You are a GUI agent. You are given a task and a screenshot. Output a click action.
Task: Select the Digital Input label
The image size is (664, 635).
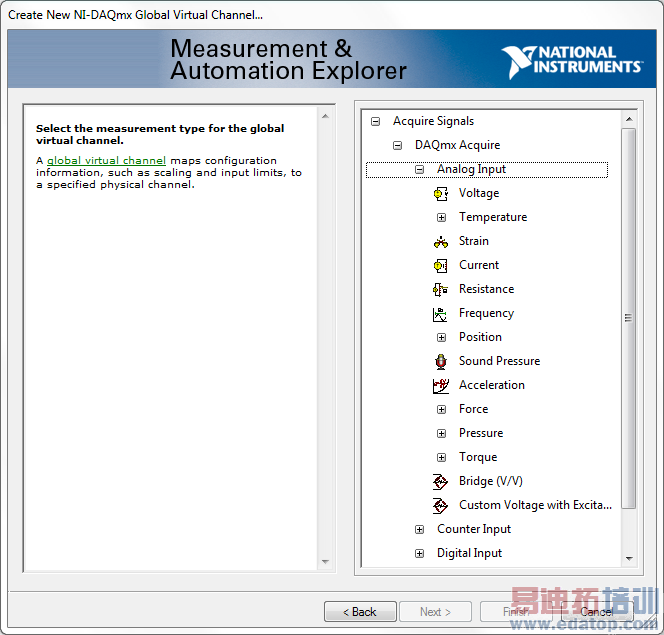(469, 553)
